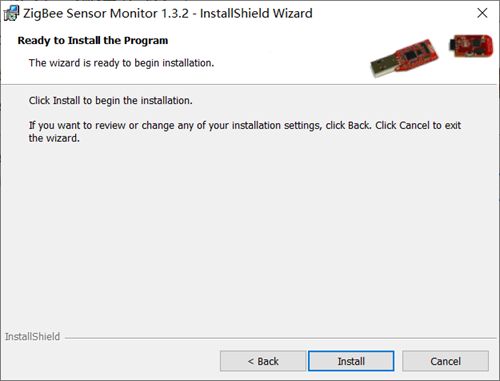Click the metal USB plug of the dongle picture
Viewport: 500px width, 381px height.
coord(383,66)
